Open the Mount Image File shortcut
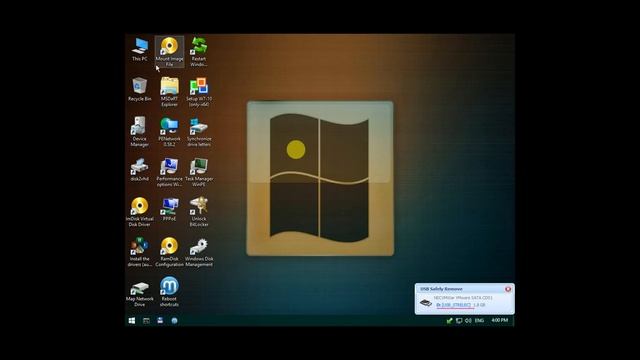This screenshot has height=360, width=640. [x=169, y=51]
